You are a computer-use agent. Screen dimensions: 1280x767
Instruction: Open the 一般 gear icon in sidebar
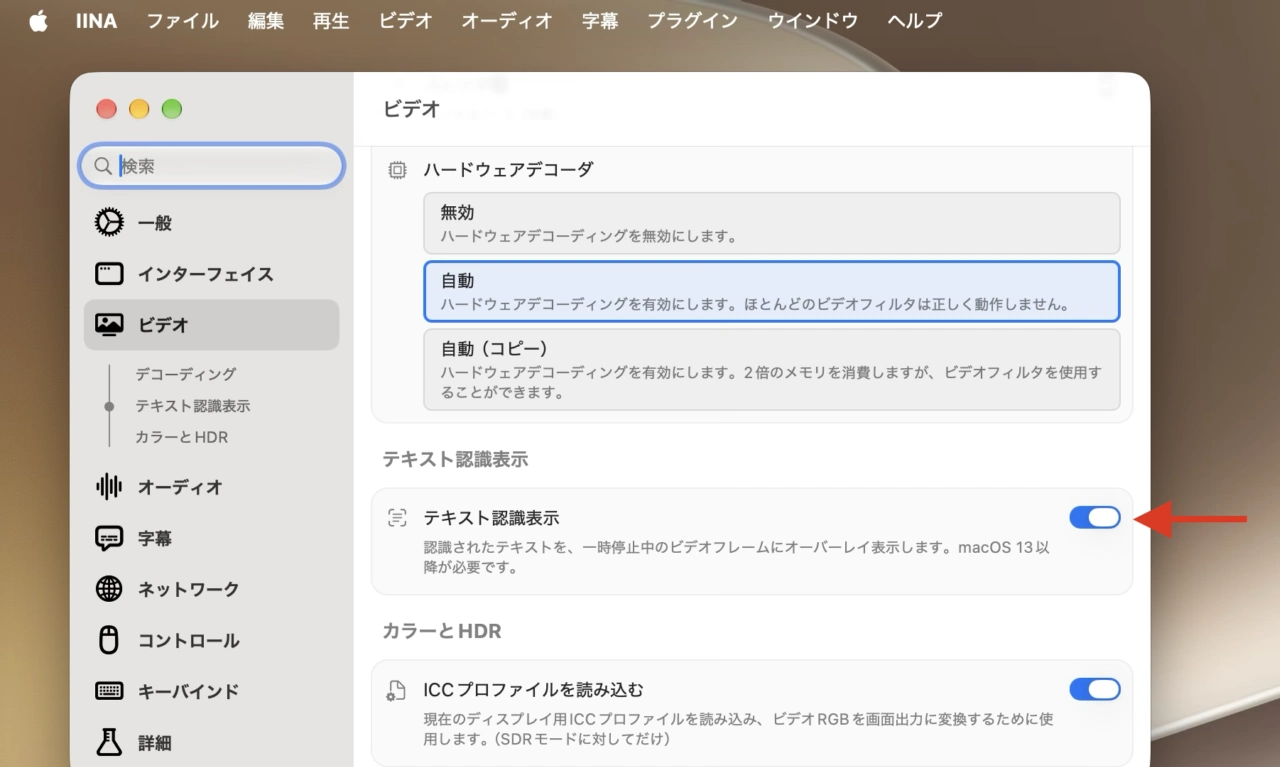(109, 222)
